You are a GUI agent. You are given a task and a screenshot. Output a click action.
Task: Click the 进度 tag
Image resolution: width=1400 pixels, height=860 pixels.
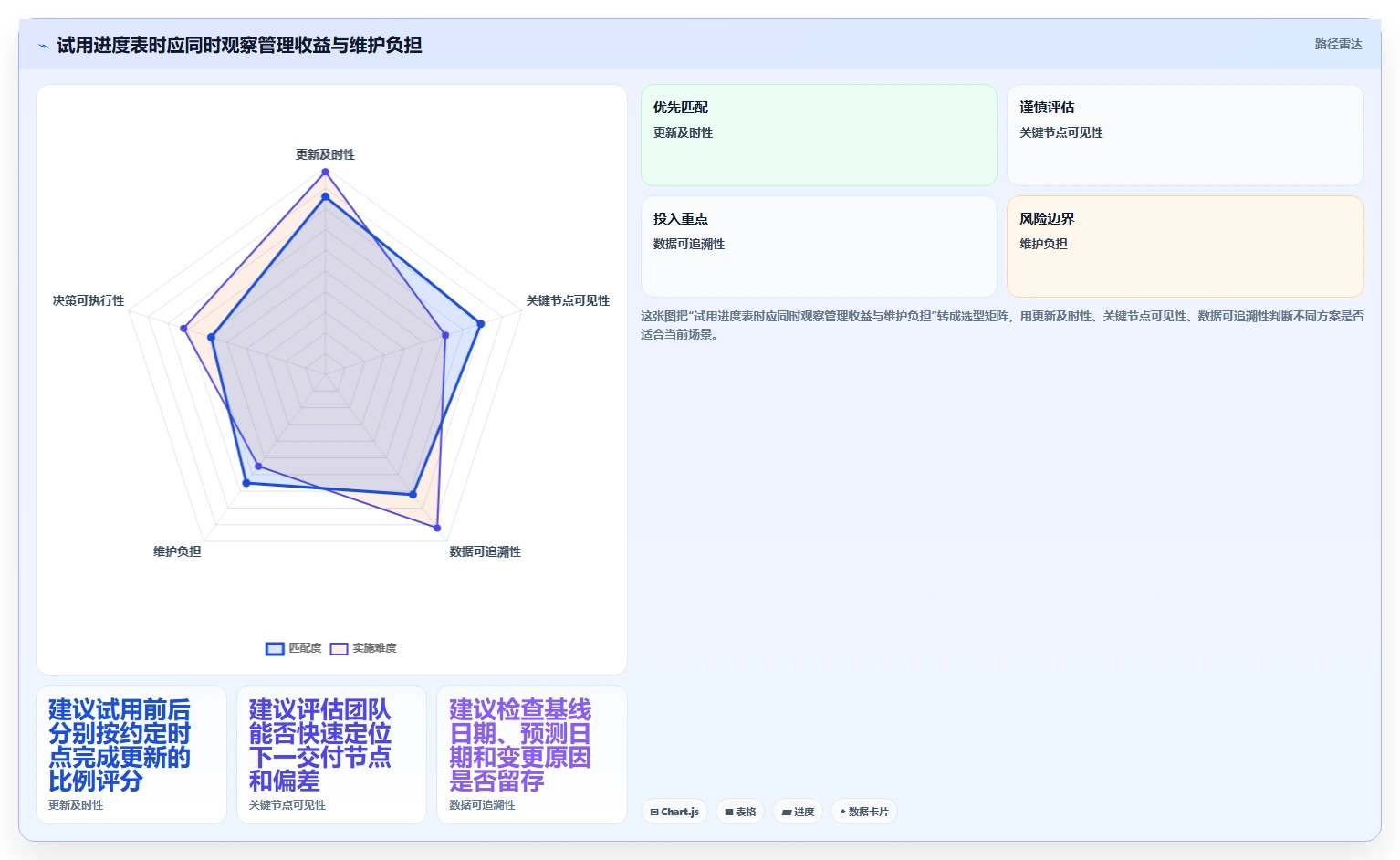pos(798,812)
